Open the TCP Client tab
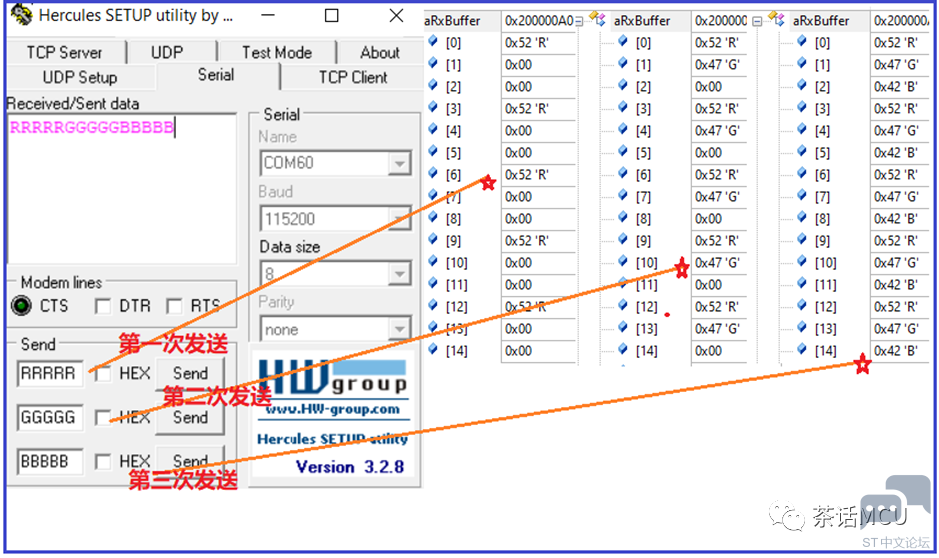Viewport: 939px width, 558px height. [x=353, y=77]
